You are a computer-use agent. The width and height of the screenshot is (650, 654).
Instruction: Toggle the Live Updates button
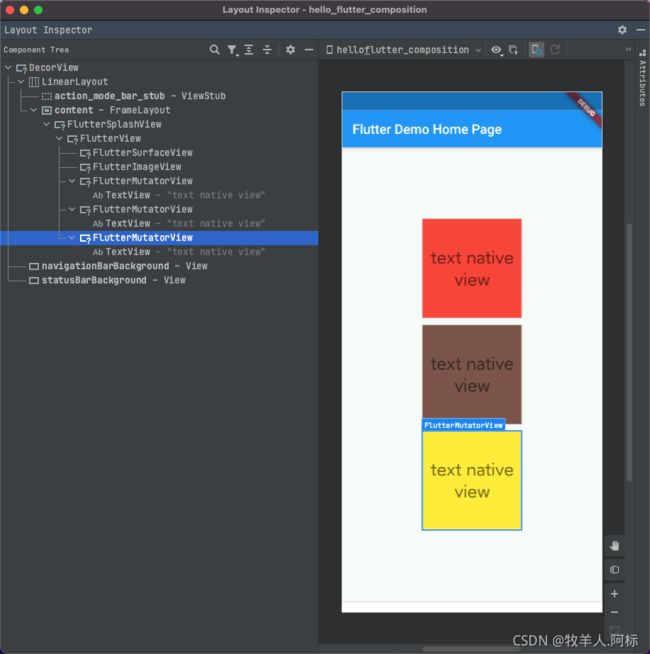click(537, 50)
